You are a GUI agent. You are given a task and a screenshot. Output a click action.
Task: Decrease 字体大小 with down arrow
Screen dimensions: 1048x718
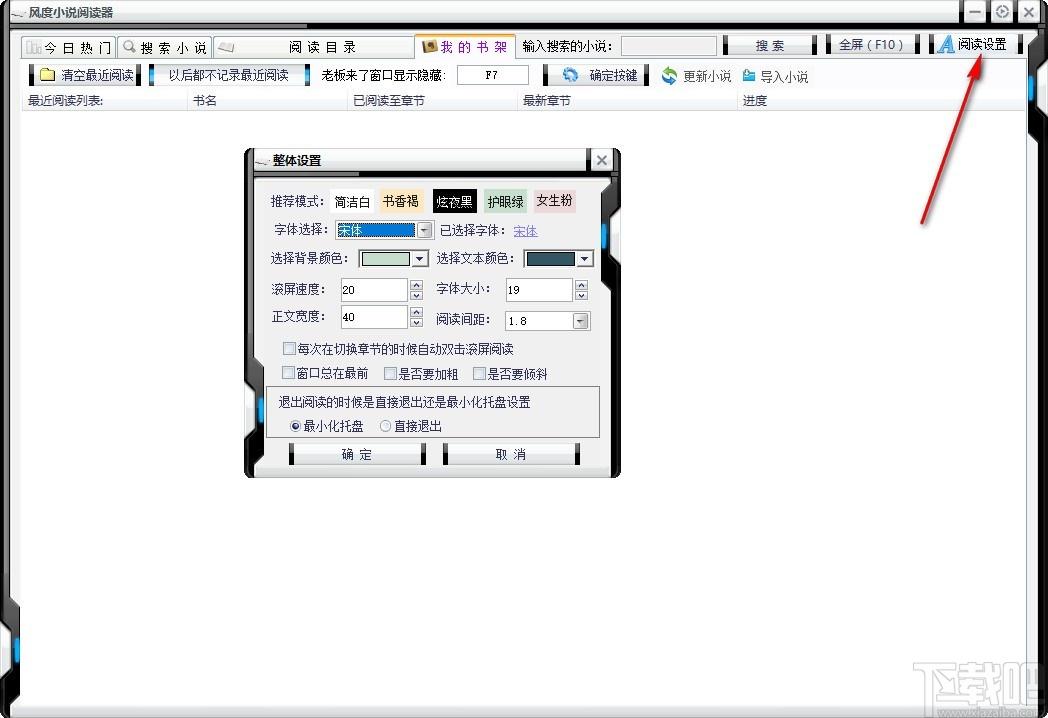point(581,295)
